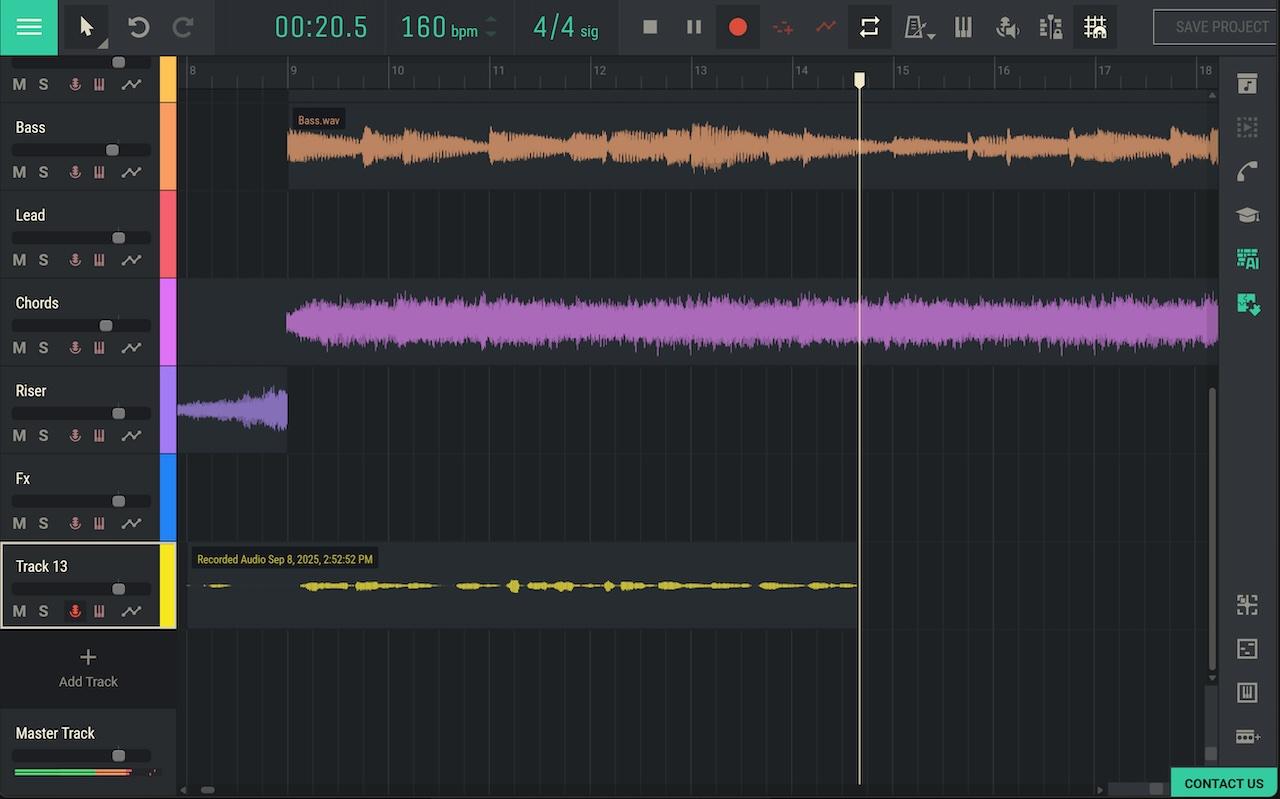The height and width of the screenshot is (799, 1280).
Task: Open the virtual piano keyboard in toolbar
Action: tap(963, 27)
